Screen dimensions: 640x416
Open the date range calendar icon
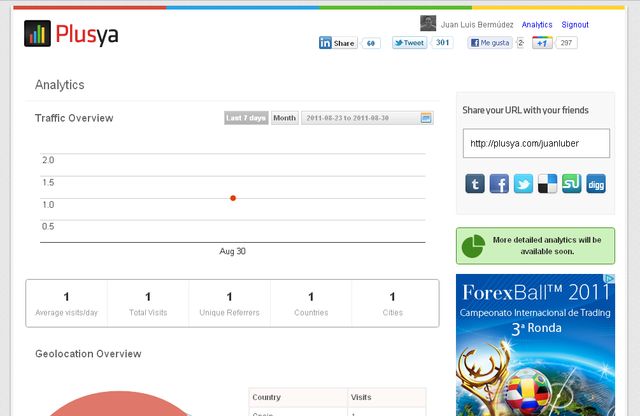click(x=427, y=118)
